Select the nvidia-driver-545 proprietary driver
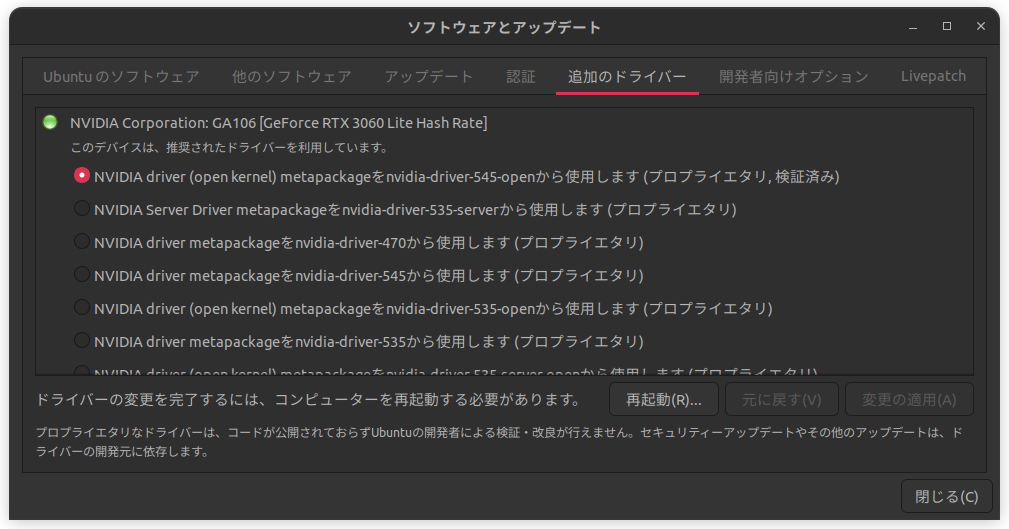The image size is (1009, 529). [x=82, y=274]
